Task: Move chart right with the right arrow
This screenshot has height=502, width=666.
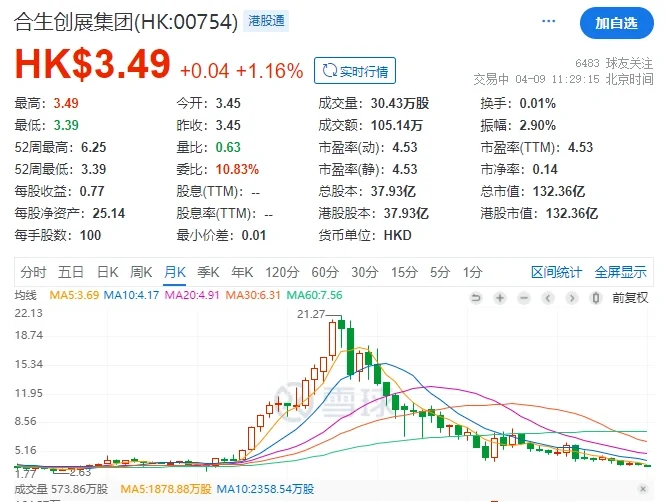Action: [x=572, y=298]
